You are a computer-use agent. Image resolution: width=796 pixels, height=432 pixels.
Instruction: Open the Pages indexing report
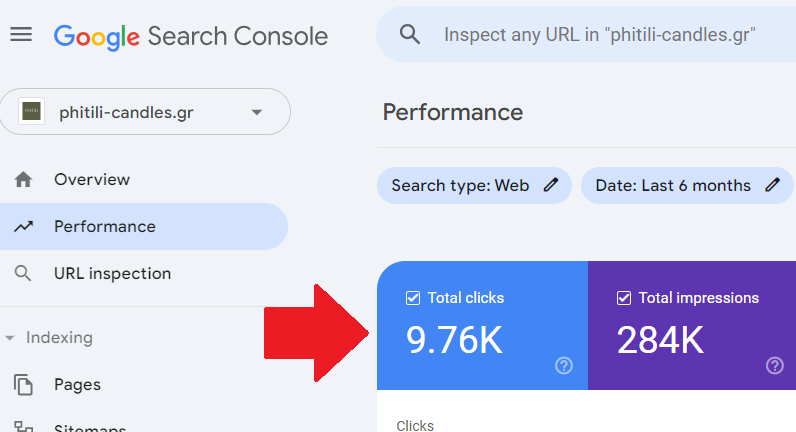[x=77, y=385]
